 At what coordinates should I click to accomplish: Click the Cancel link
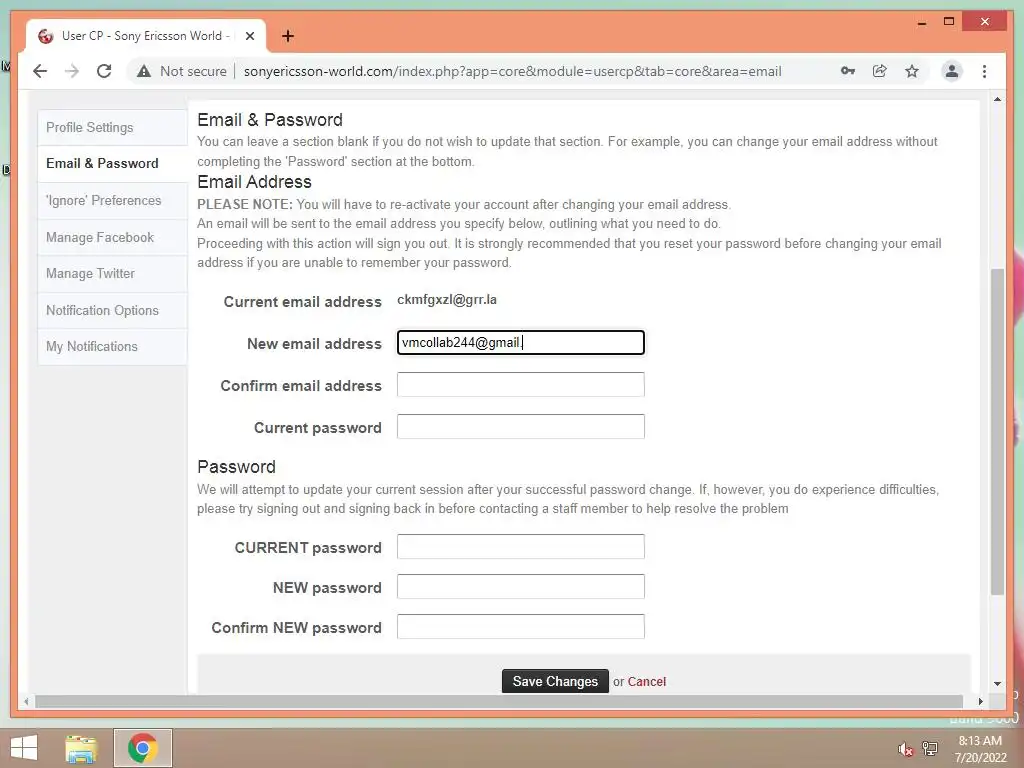(x=647, y=682)
